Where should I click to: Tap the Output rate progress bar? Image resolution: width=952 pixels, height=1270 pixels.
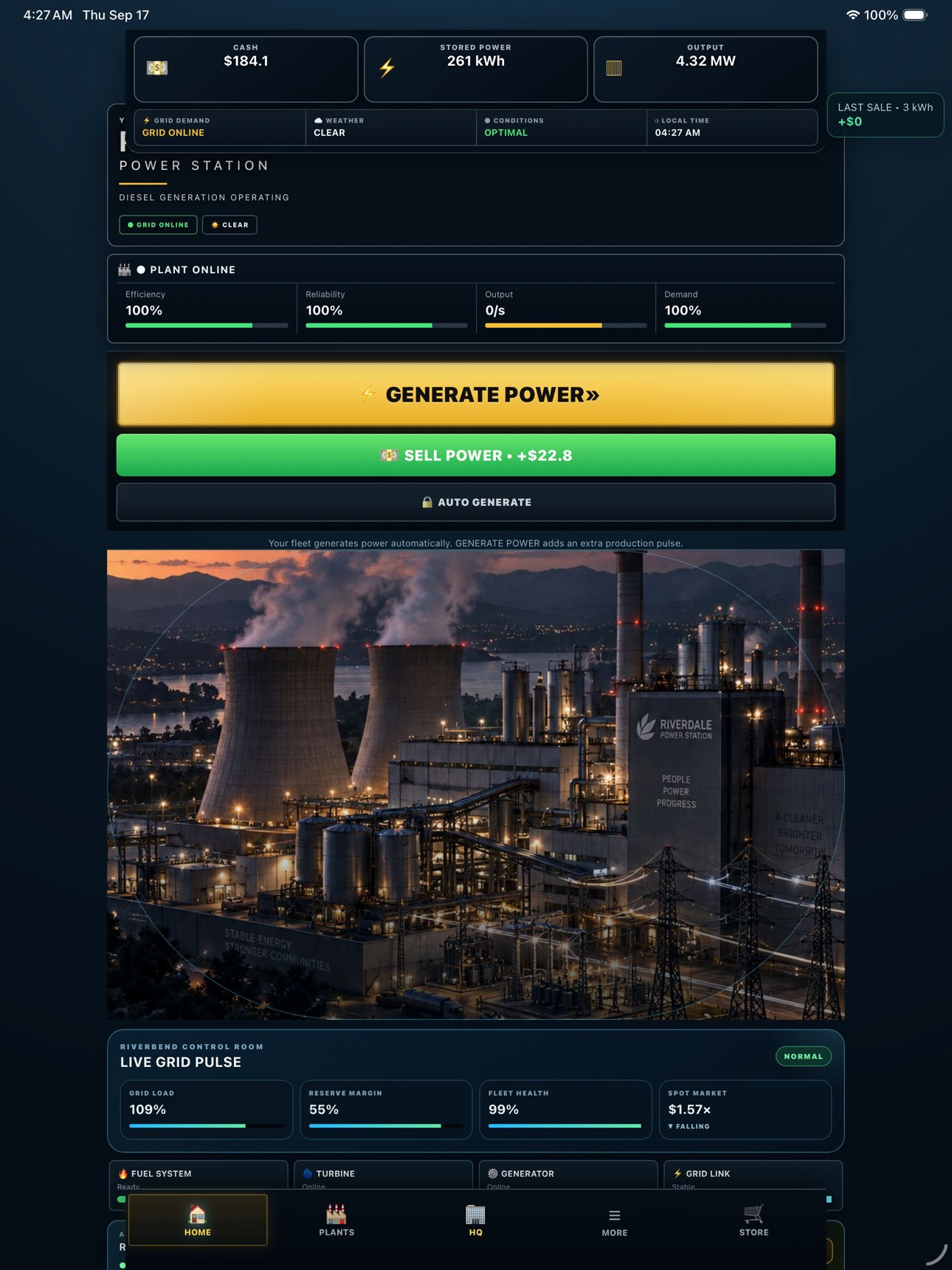566,325
